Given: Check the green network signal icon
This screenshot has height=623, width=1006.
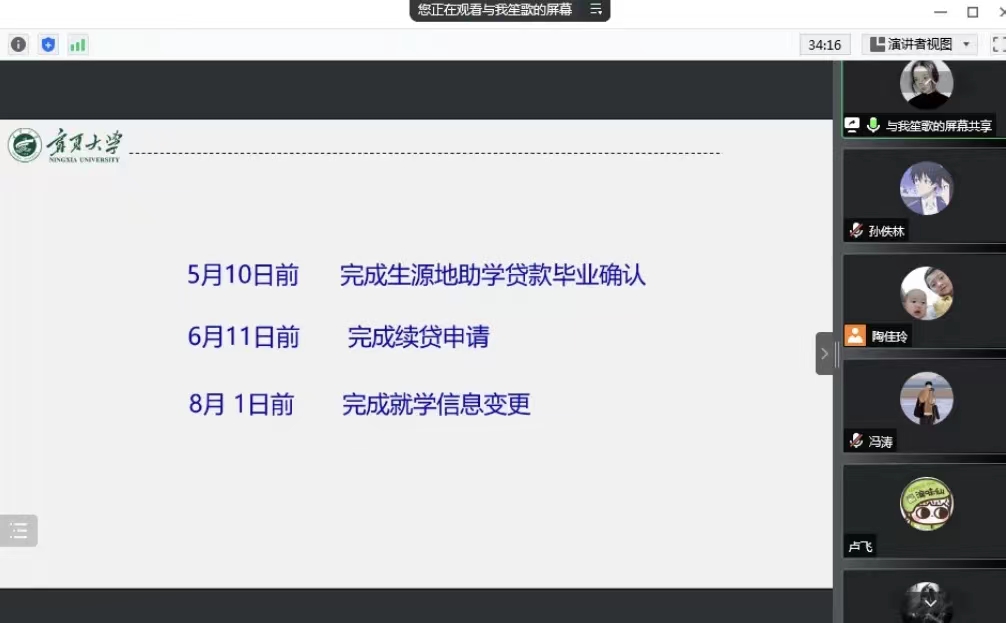Looking at the screenshot, I should click(x=77, y=44).
